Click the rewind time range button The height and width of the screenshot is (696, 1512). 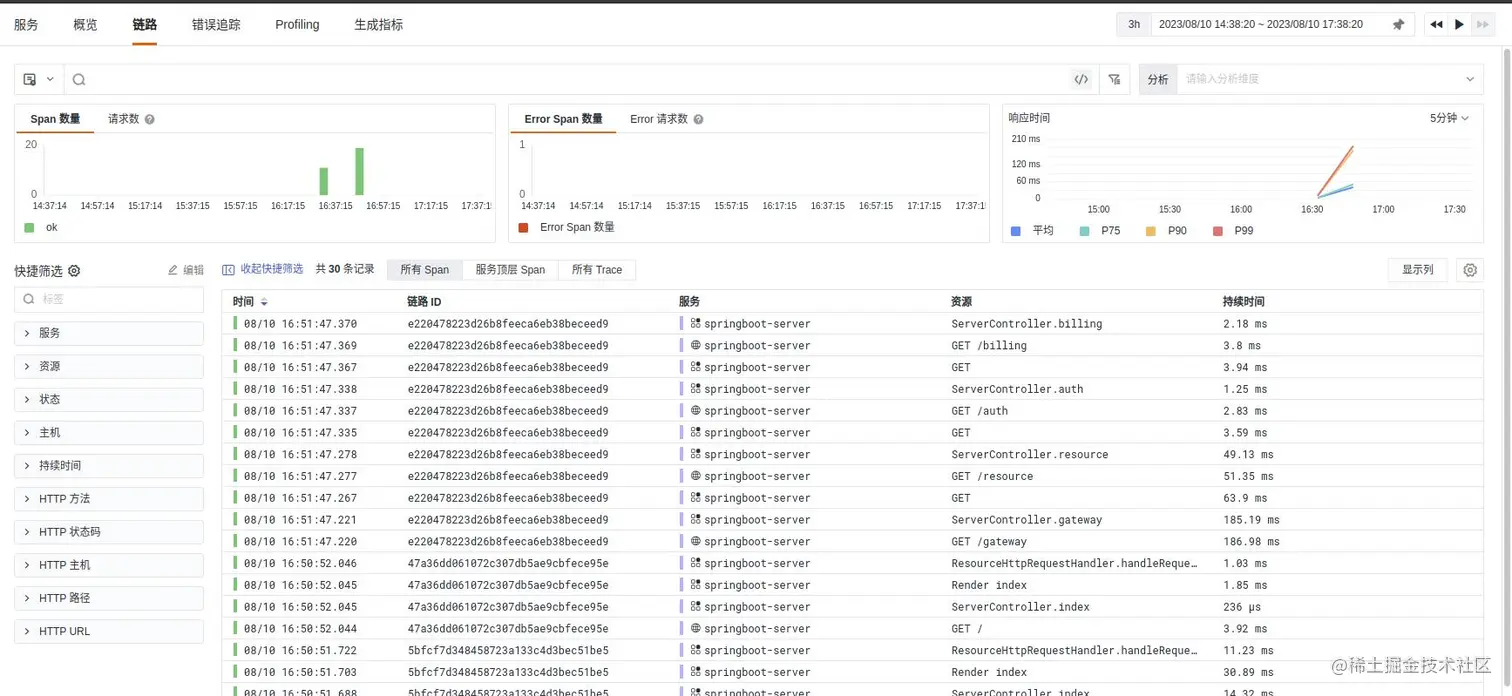point(1436,25)
